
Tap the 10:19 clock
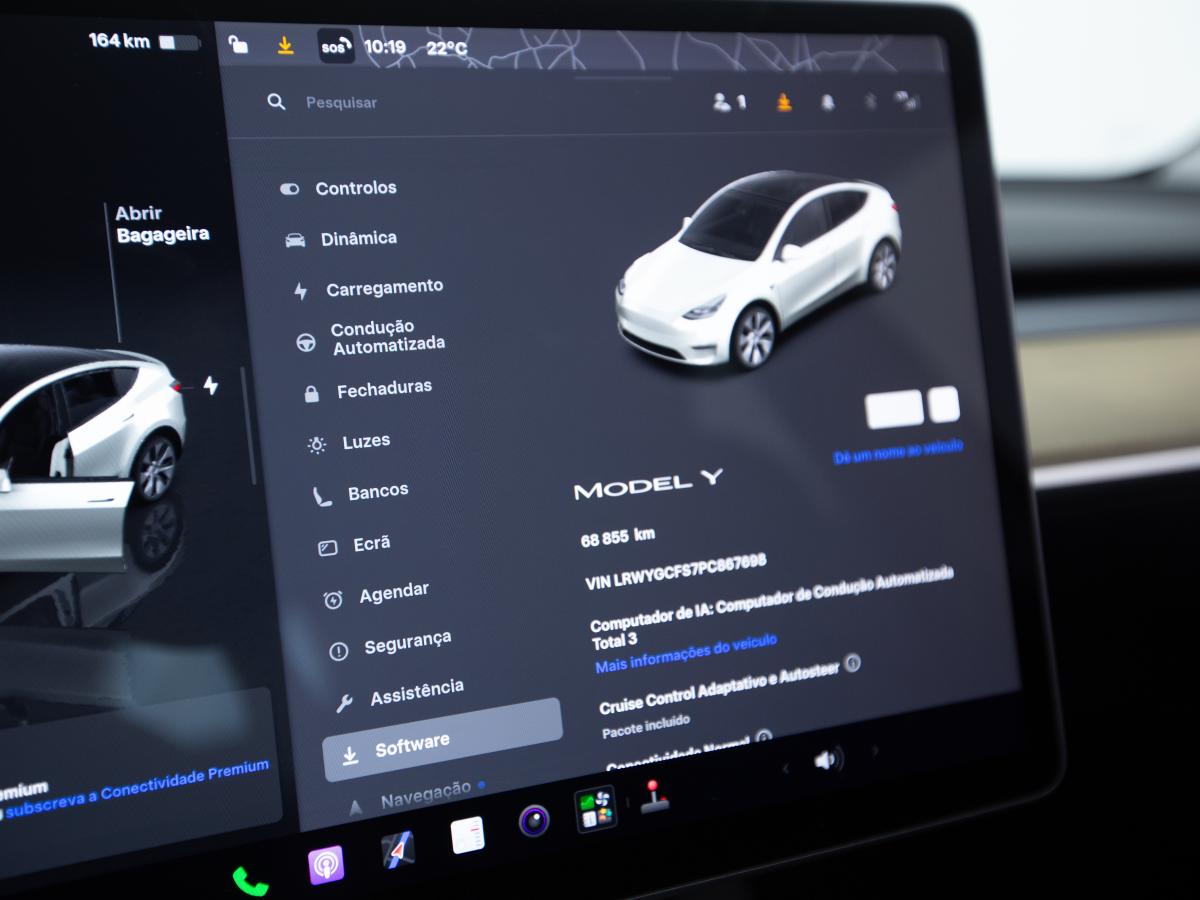pyautogui.click(x=384, y=46)
